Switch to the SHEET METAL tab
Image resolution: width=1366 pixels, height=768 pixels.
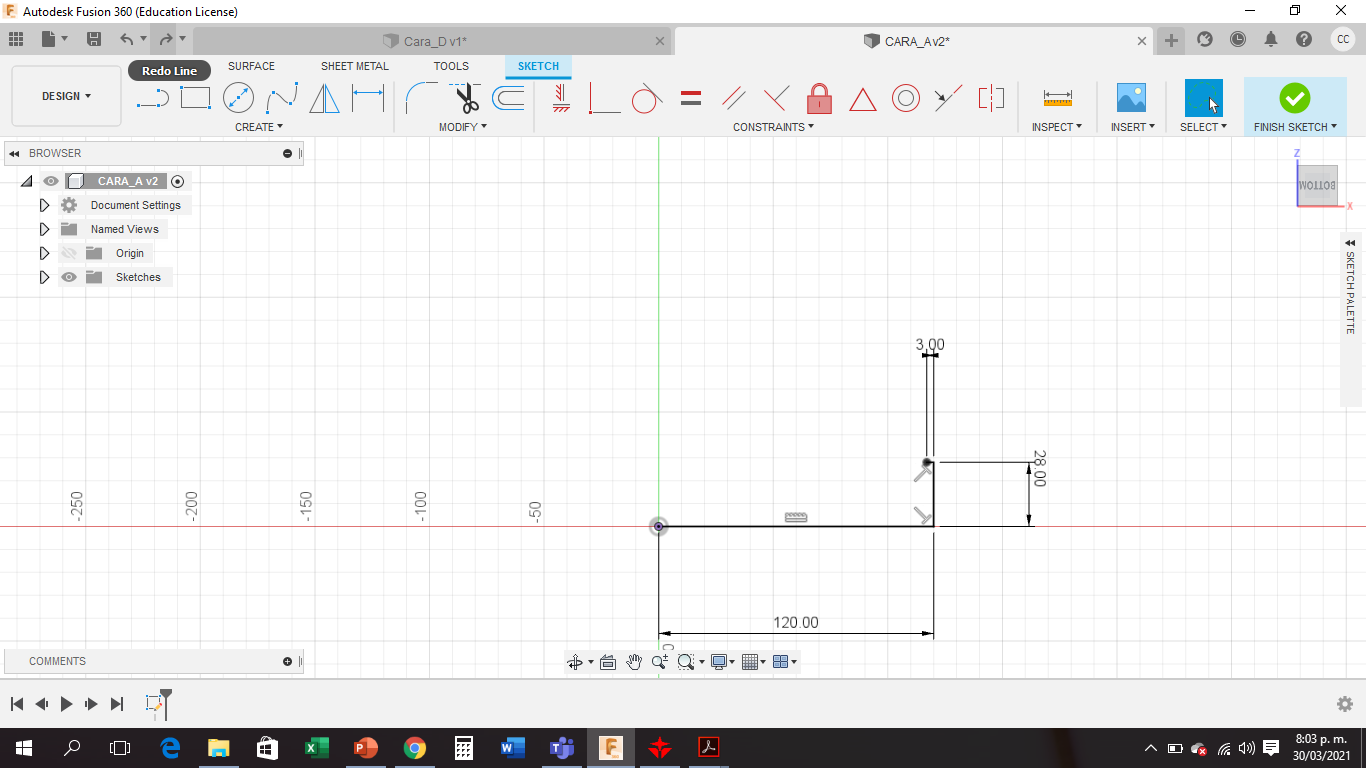point(355,66)
